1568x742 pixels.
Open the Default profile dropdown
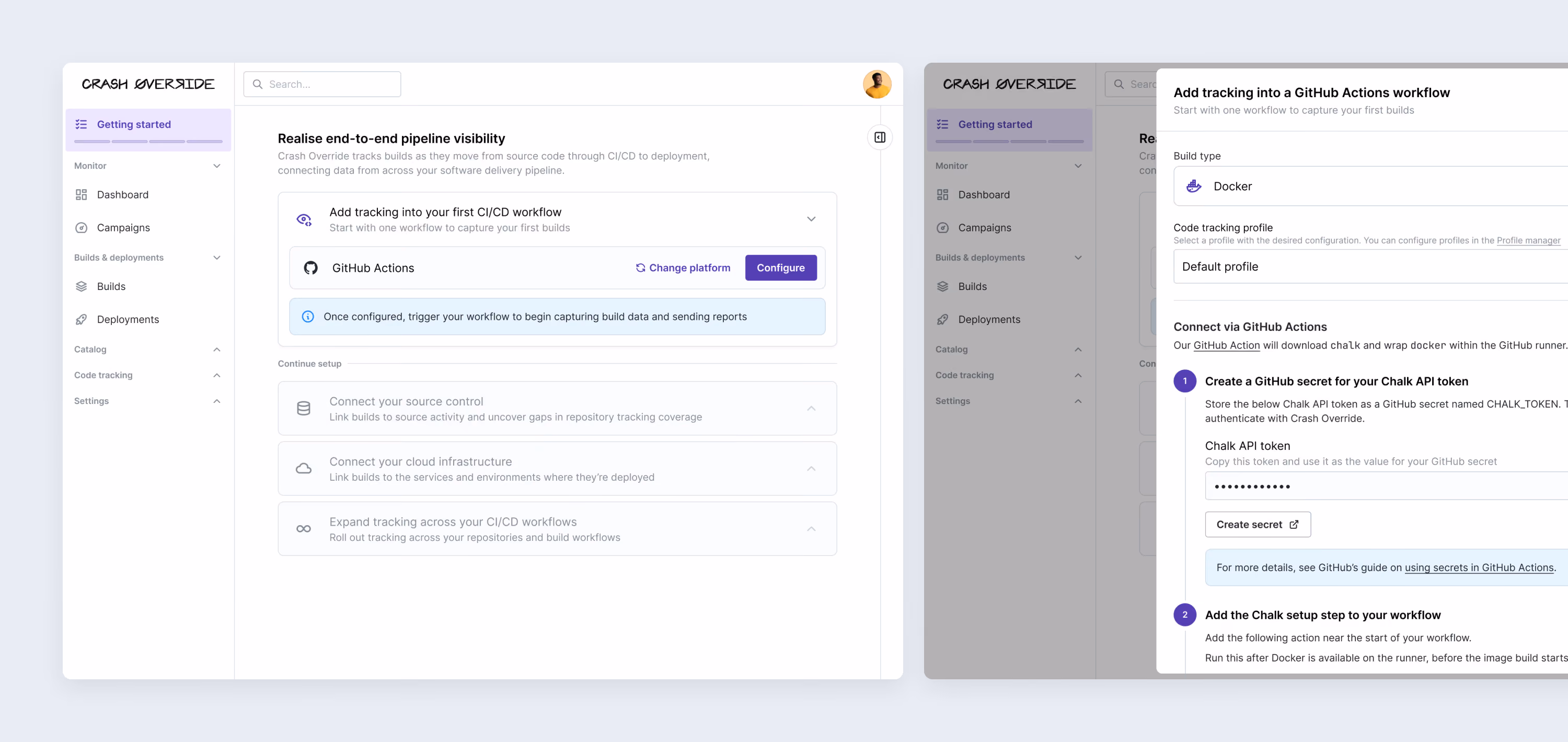point(1371,266)
